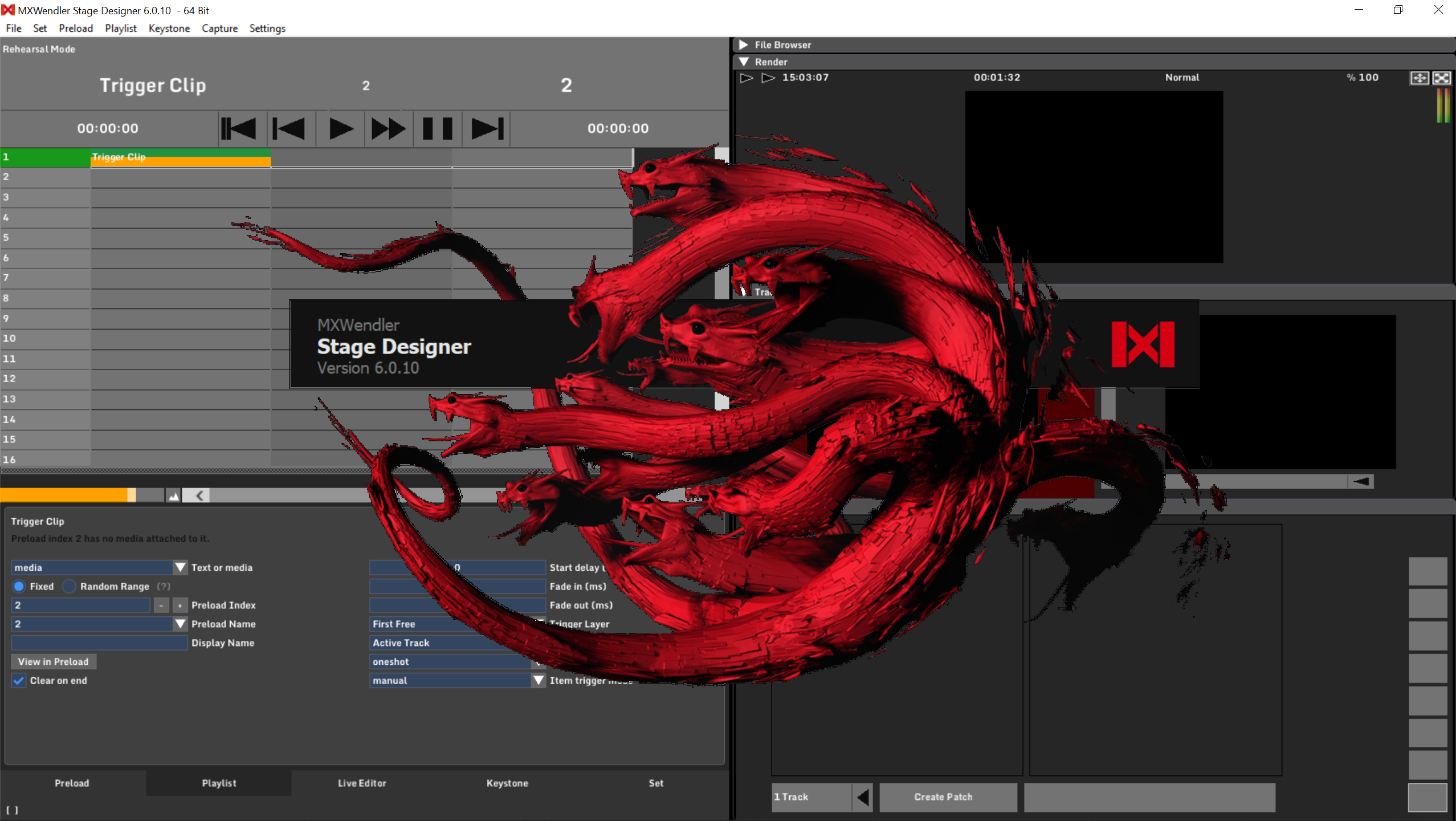This screenshot has width=1456, height=821.
Task: Click the Pause transport control
Action: (x=437, y=128)
